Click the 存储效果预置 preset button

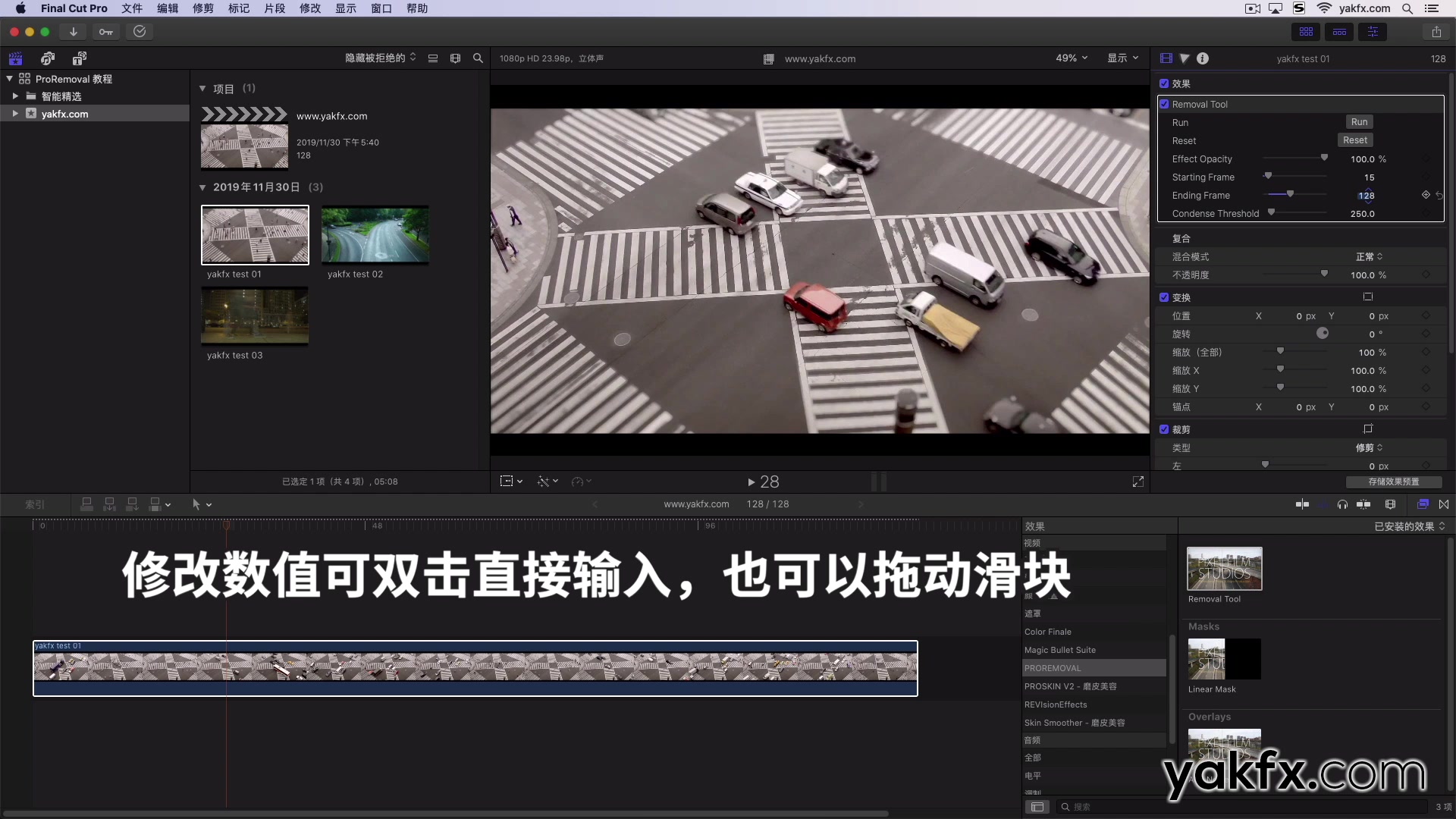[x=1393, y=482]
